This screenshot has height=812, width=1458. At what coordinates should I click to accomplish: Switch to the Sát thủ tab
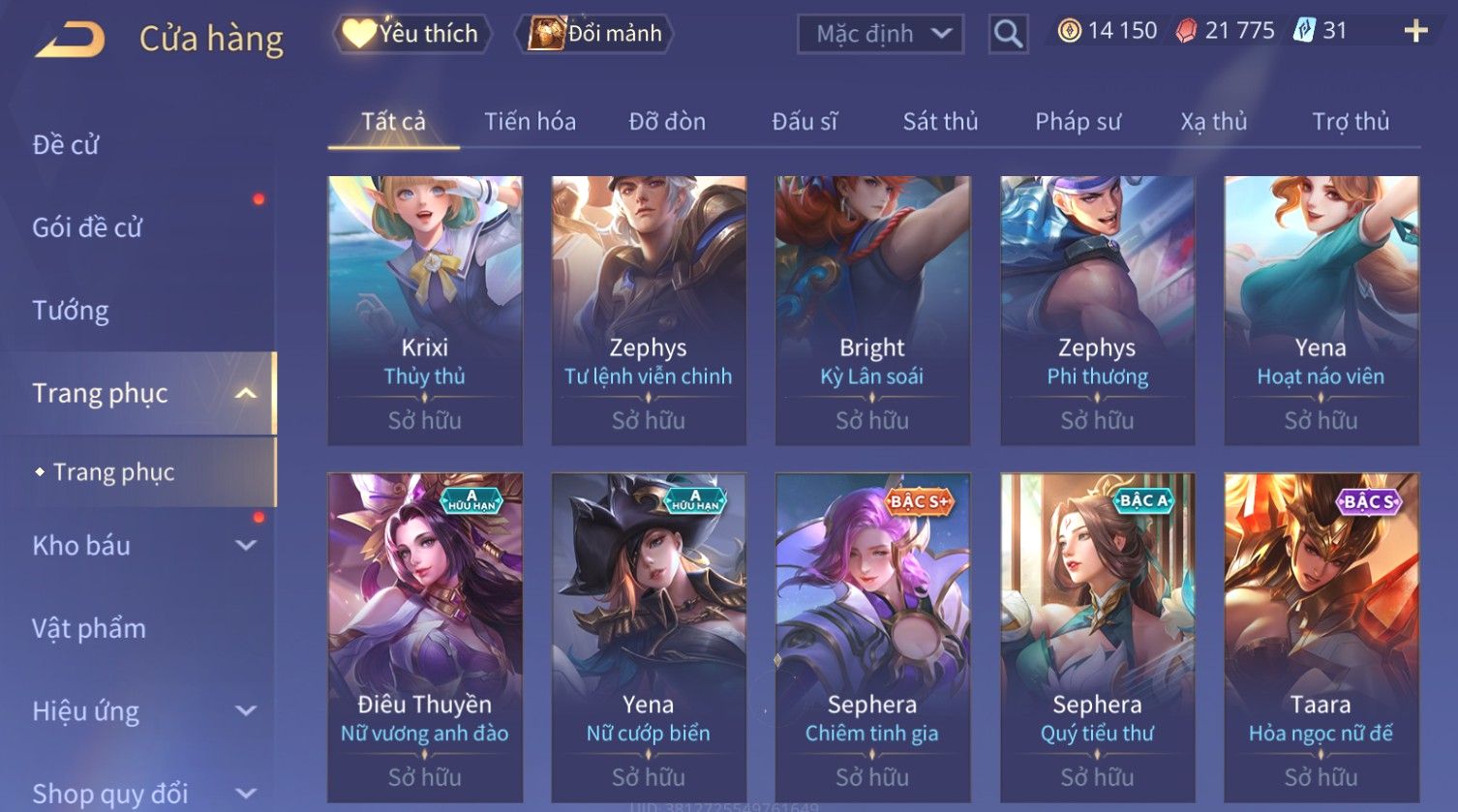pos(940,122)
